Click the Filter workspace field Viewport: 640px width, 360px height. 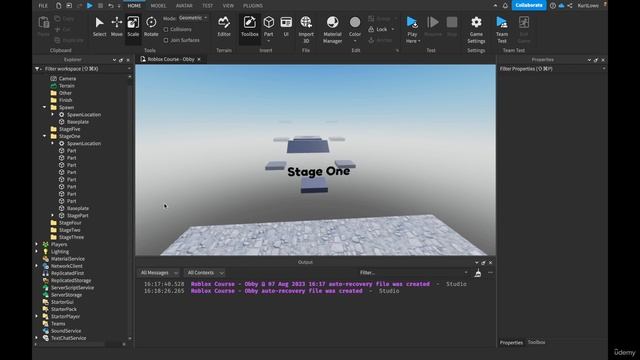pos(84,69)
